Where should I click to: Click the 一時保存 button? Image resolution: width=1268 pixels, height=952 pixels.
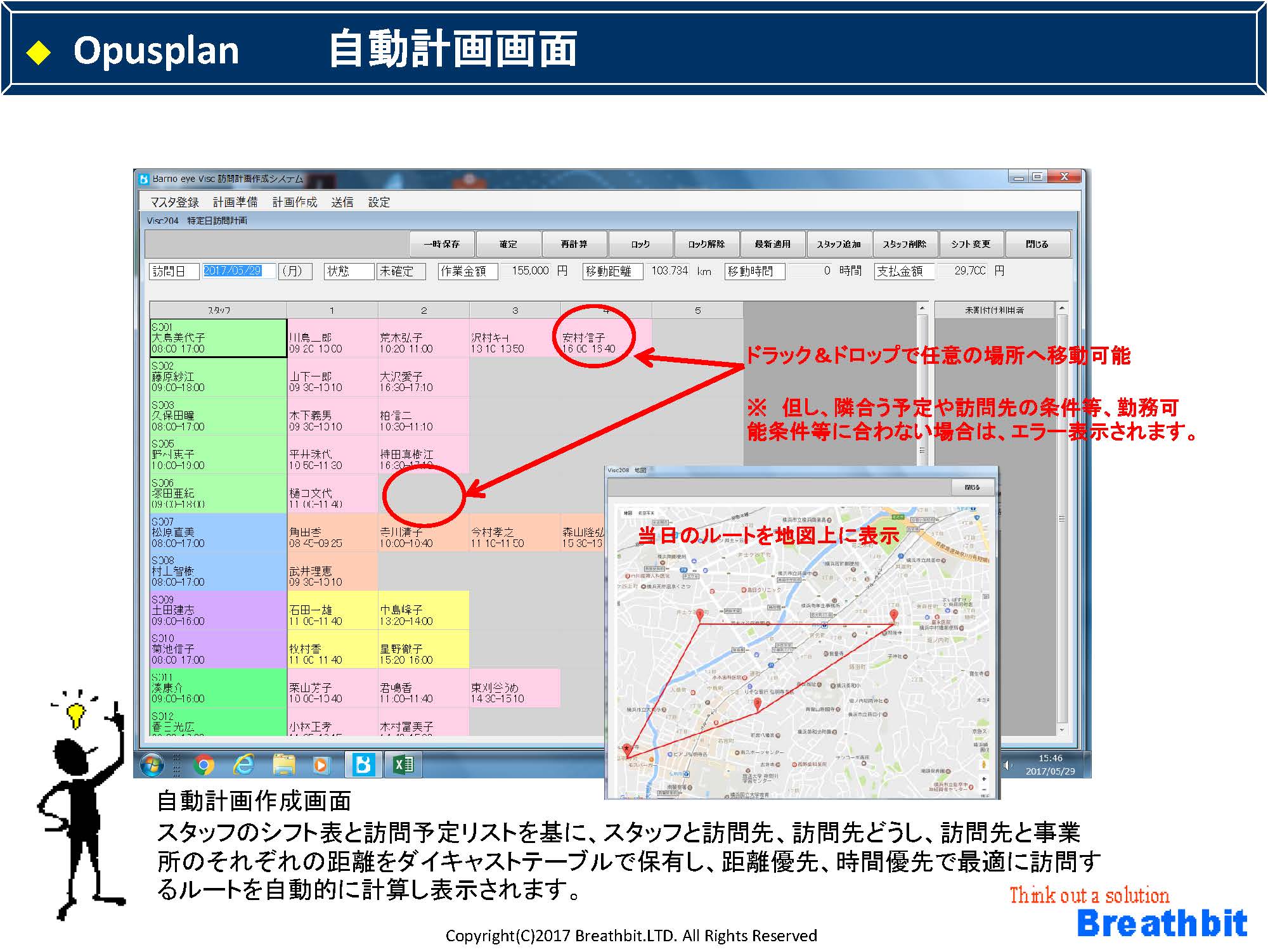click(x=442, y=244)
